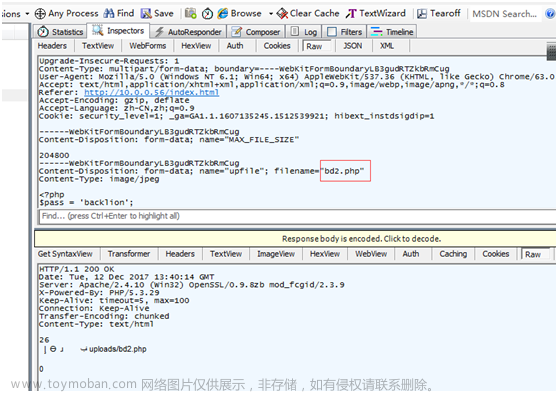The image size is (558, 393).
Task: Open the WebForms request tab
Action: 148,46
